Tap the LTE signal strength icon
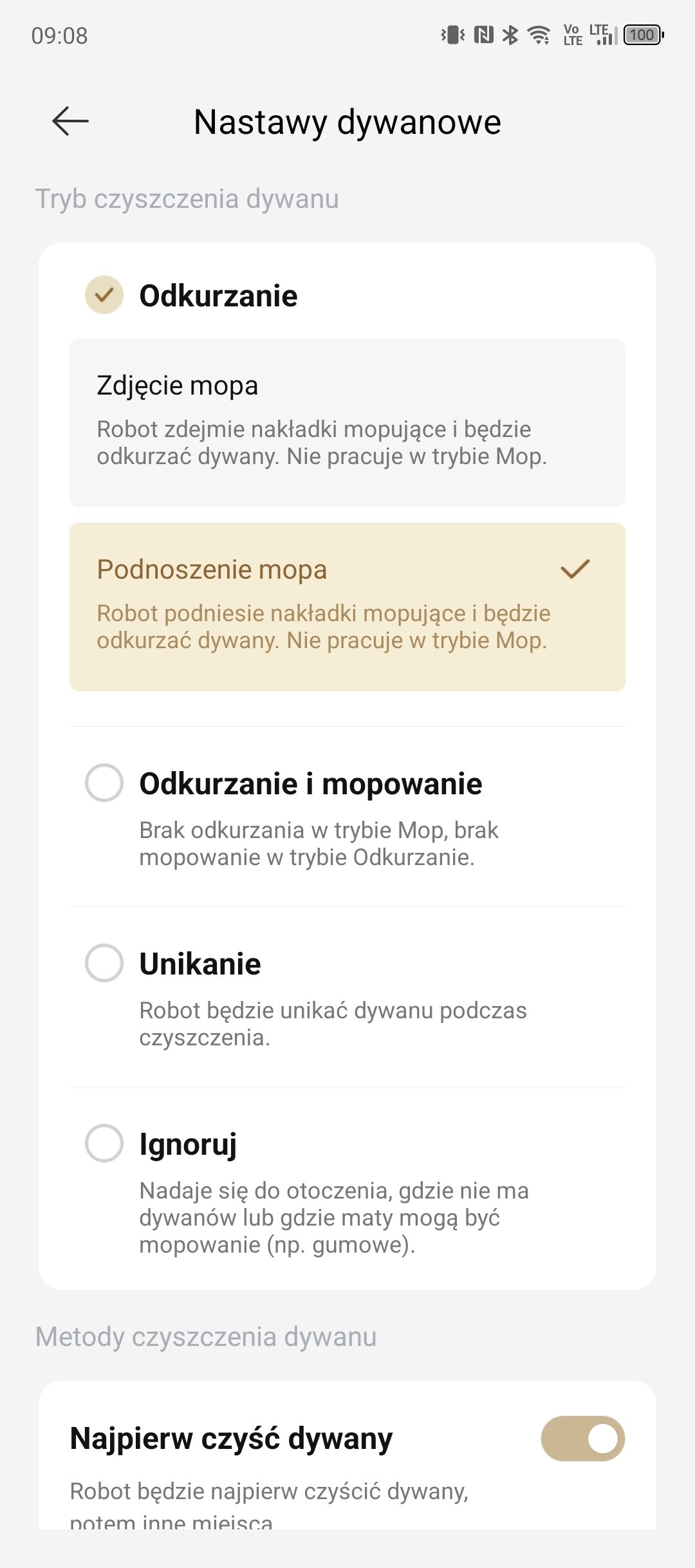The width and height of the screenshot is (695, 1568). pyautogui.click(x=604, y=35)
